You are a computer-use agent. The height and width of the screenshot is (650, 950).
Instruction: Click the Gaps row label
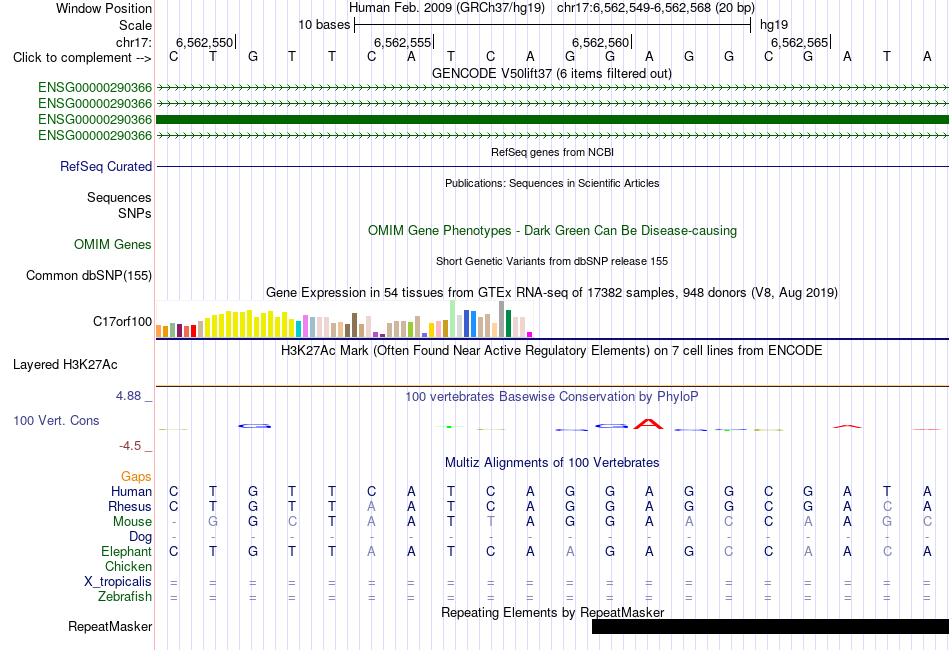coord(136,476)
